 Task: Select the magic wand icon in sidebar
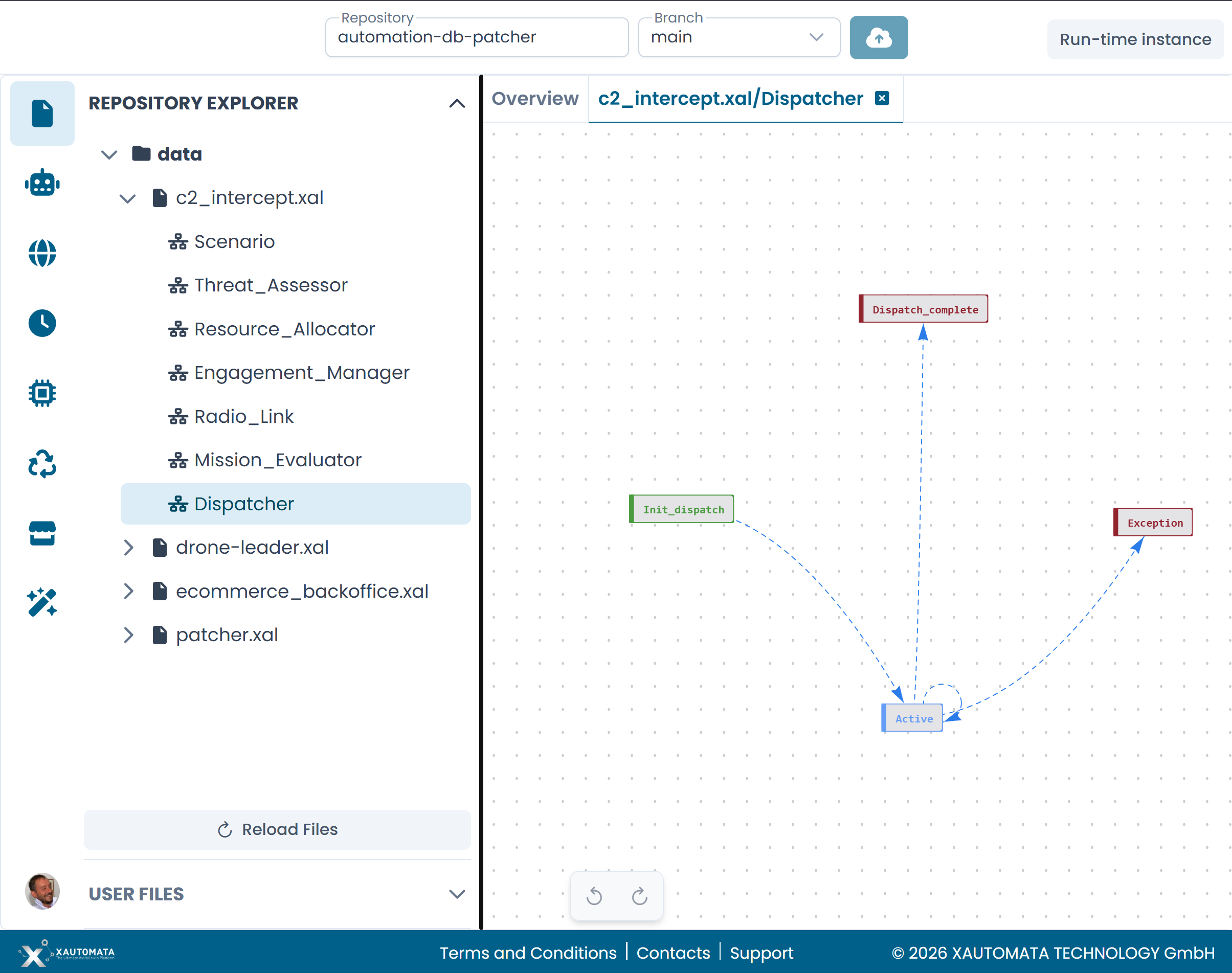42,602
